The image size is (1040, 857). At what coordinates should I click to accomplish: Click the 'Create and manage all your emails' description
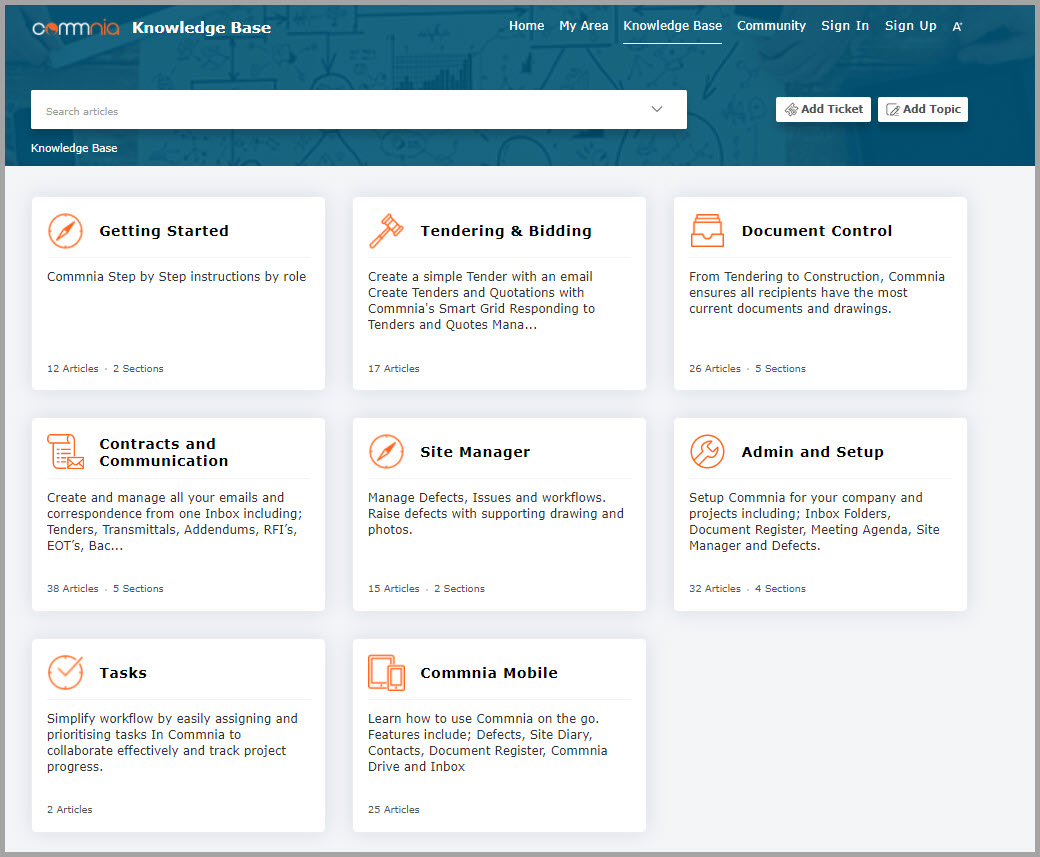pos(174,521)
